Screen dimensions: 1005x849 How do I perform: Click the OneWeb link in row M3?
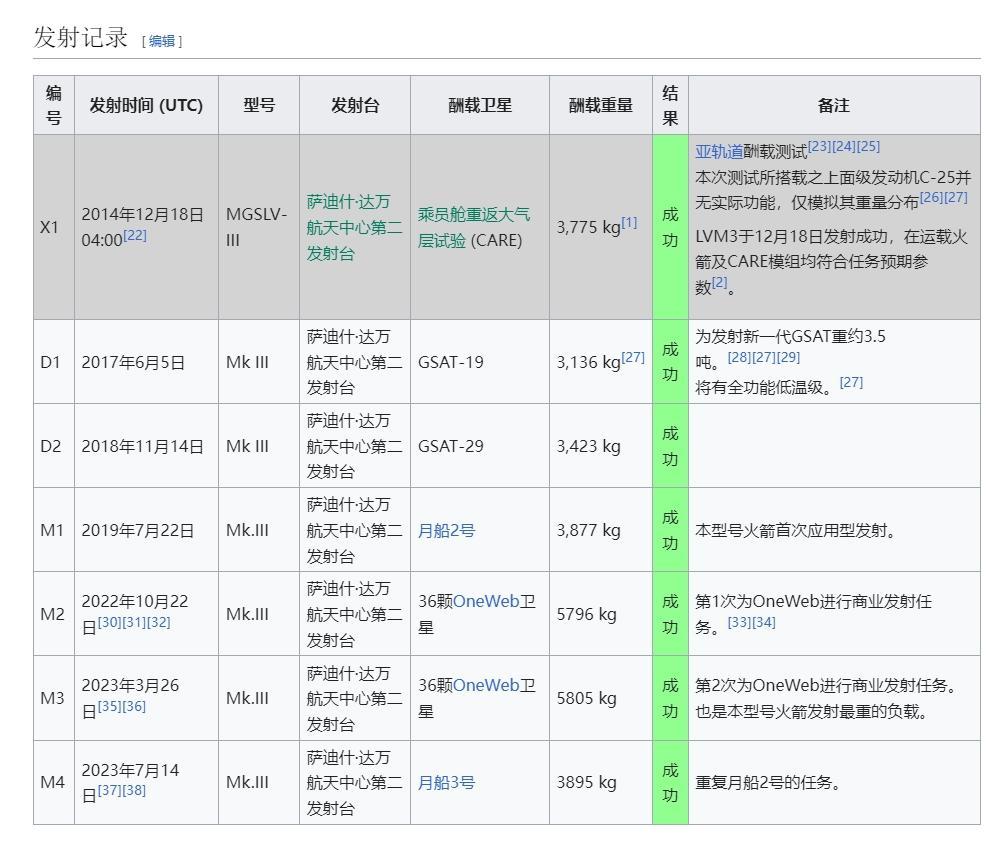[x=486, y=685]
